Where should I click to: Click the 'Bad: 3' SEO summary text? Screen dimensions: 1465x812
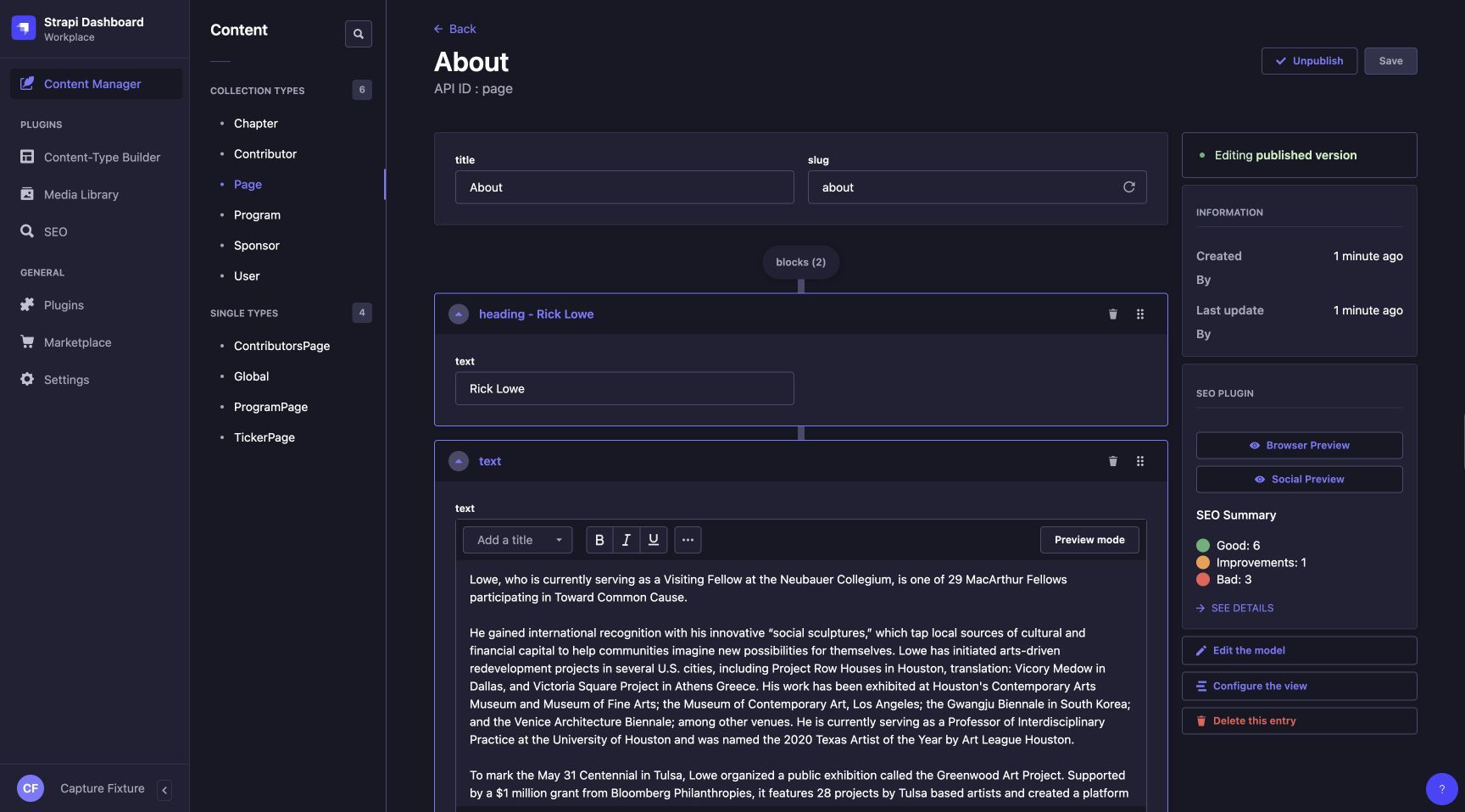1234,579
